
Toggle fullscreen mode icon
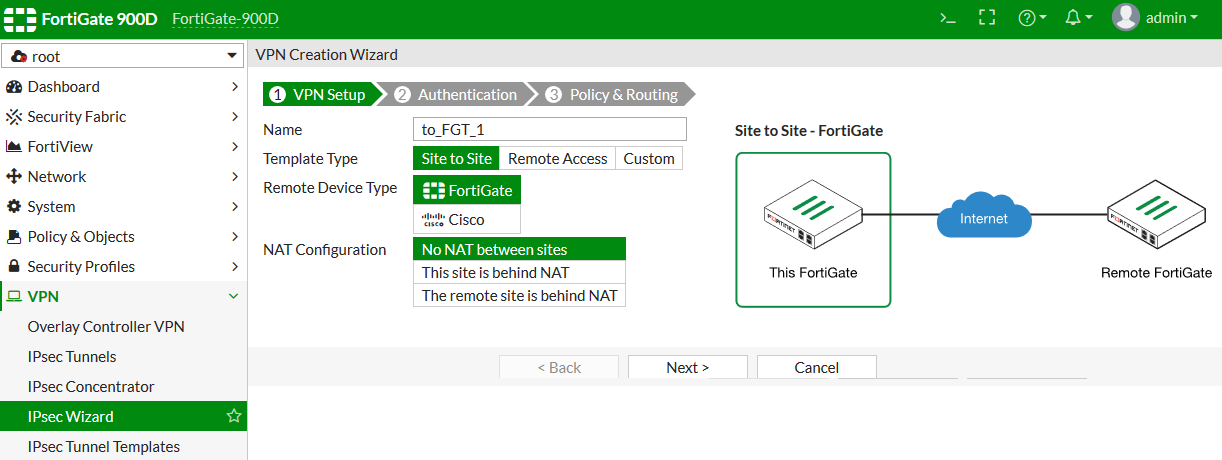click(x=987, y=18)
